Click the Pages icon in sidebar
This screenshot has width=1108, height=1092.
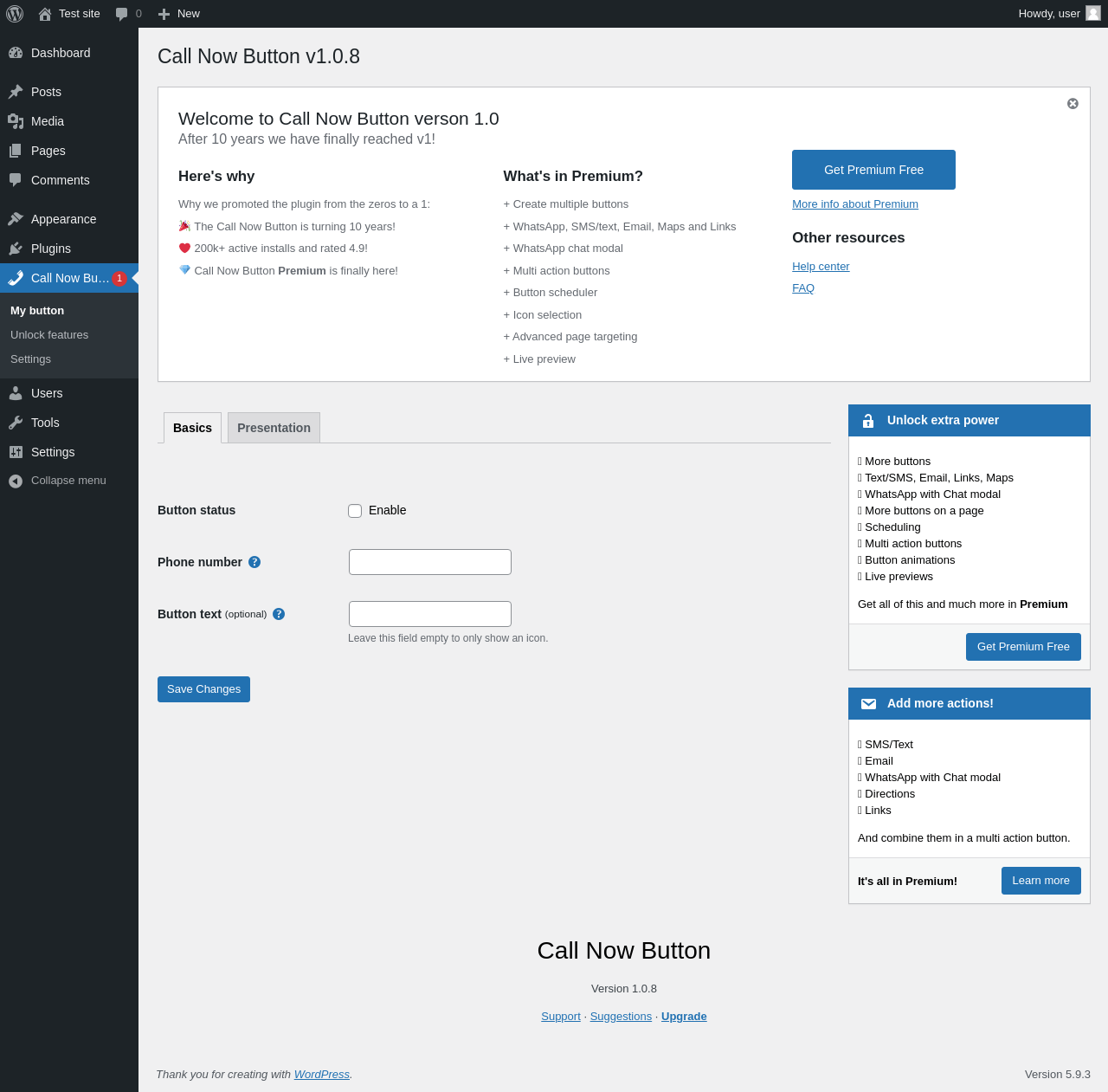[x=16, y=151]
